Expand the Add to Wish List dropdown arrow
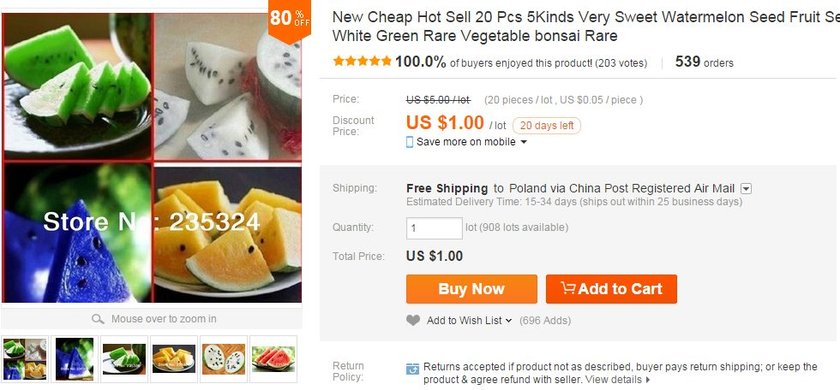The height and width of the screenshot is (390, 840). click(x=508, y=321)
